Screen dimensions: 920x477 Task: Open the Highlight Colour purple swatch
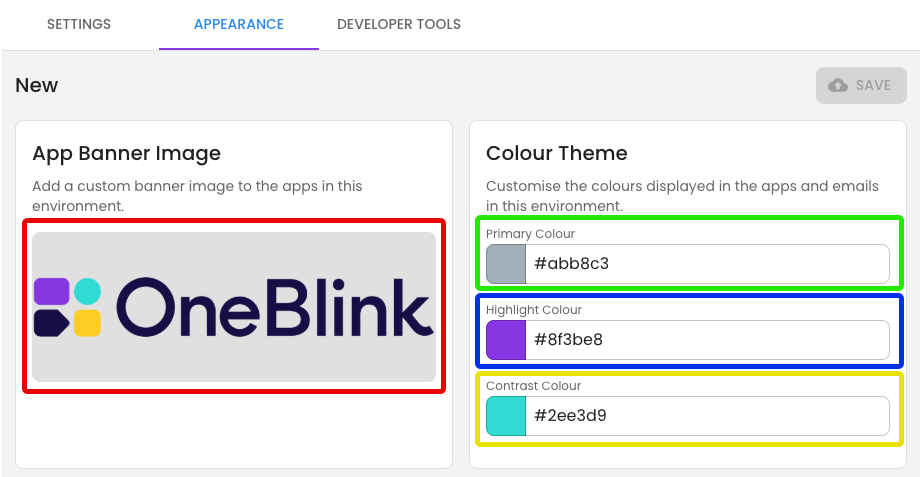(x=506, y=340)
